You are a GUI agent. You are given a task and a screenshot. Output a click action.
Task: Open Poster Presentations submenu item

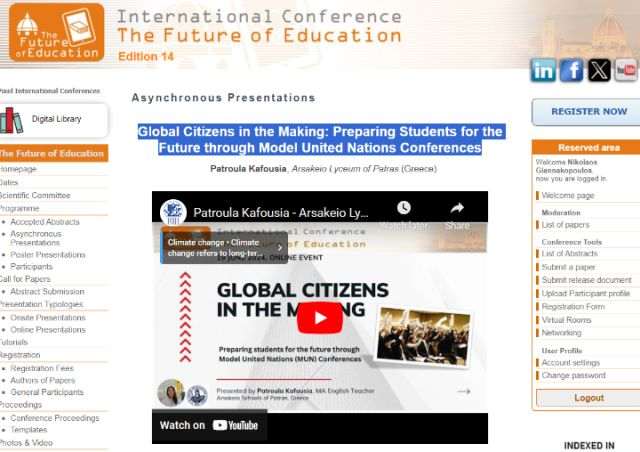click(48, 255)
